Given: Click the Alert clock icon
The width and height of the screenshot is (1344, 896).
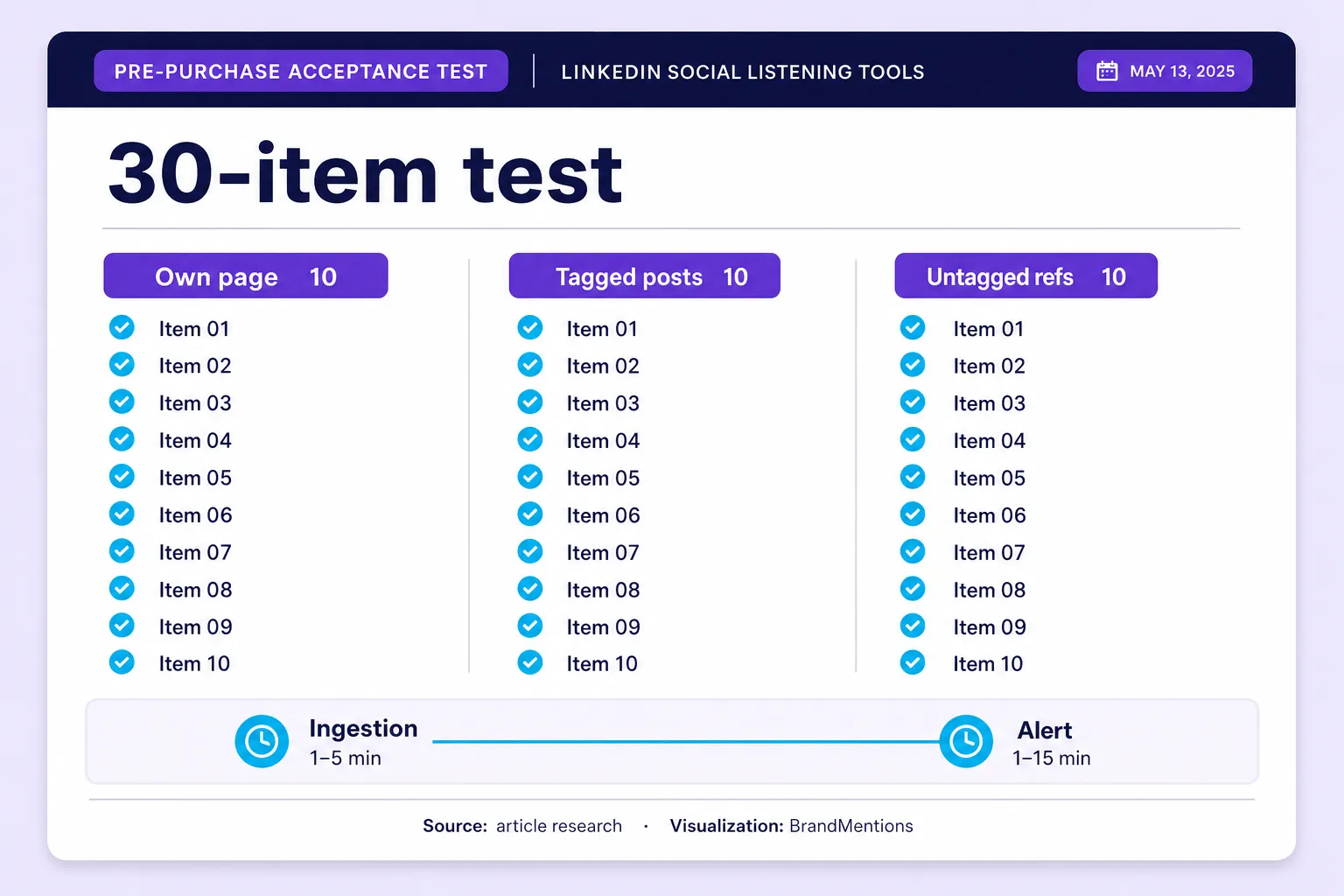Looking at the screenshot, I should (x=966, y=741).
